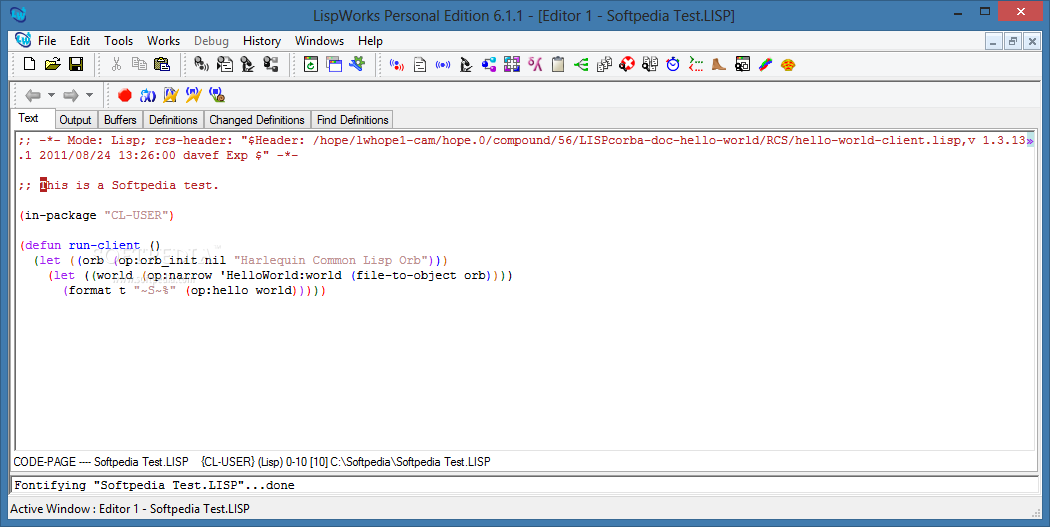Viewport: 1050px width, 527px height.
Task: Click the Macroexpand blue parentheses icon
Action: (x=147, y=95)
